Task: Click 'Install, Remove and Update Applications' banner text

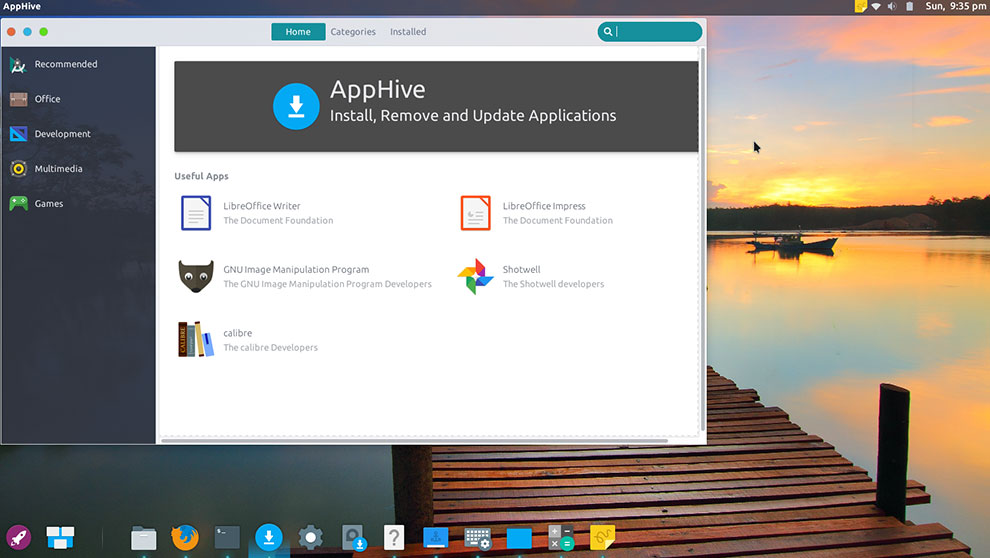Action: coord(473,116)
